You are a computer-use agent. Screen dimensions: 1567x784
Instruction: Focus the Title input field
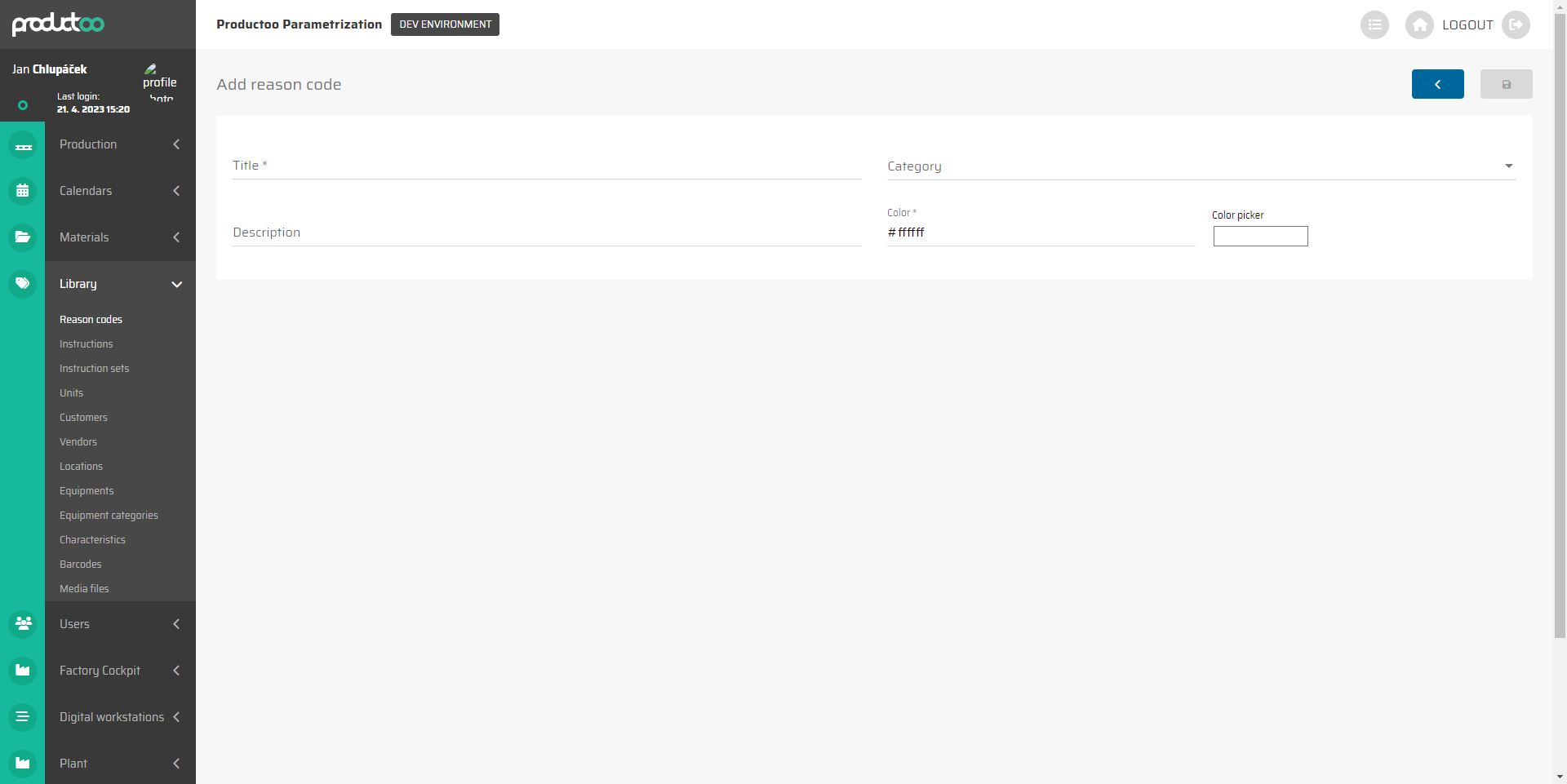pyautogui.click(x=547, y=166)
